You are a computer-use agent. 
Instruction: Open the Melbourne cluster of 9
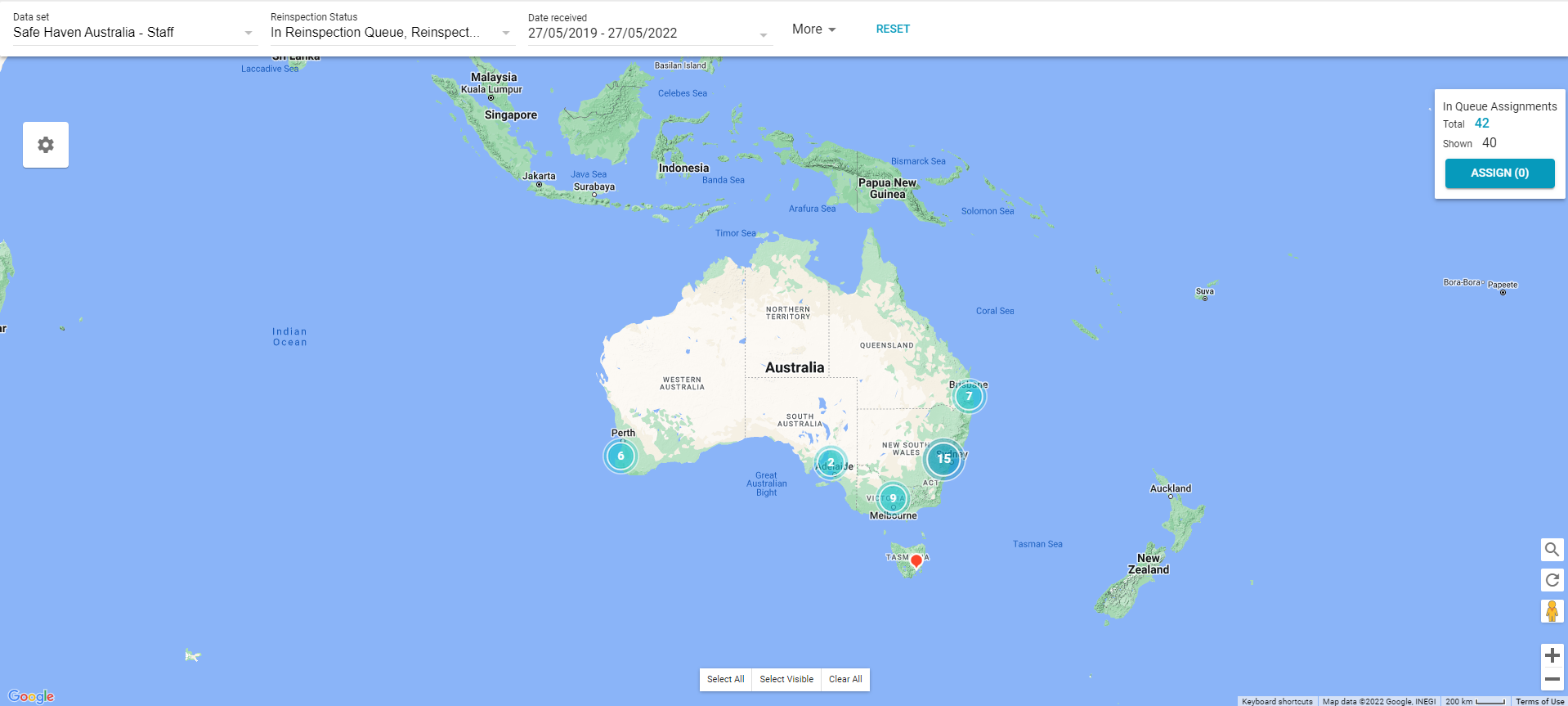pyautogui.click(x=893, y=498)
